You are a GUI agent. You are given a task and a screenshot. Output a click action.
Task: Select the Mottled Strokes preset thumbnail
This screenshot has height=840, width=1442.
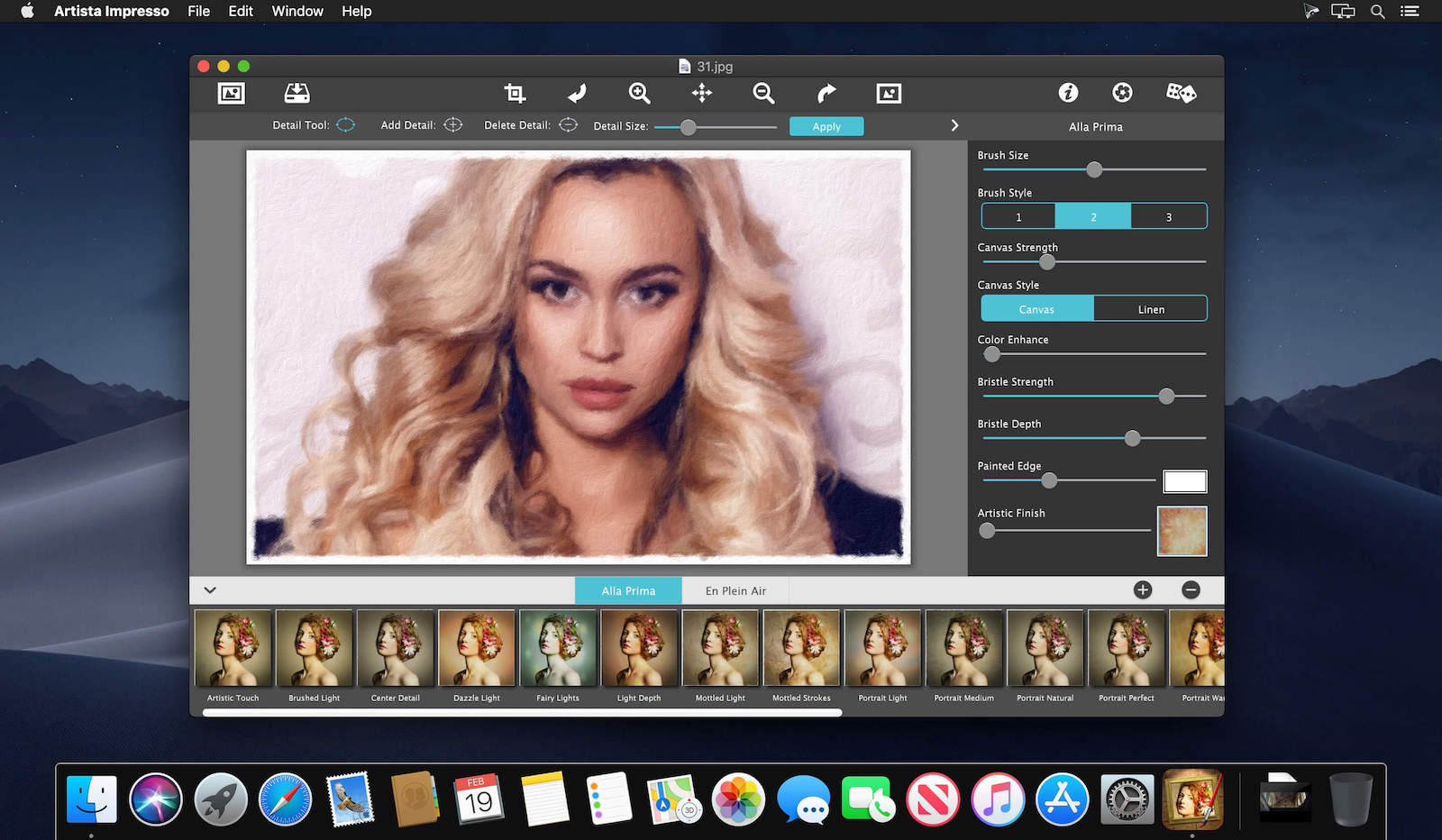[x=801, y=648]
